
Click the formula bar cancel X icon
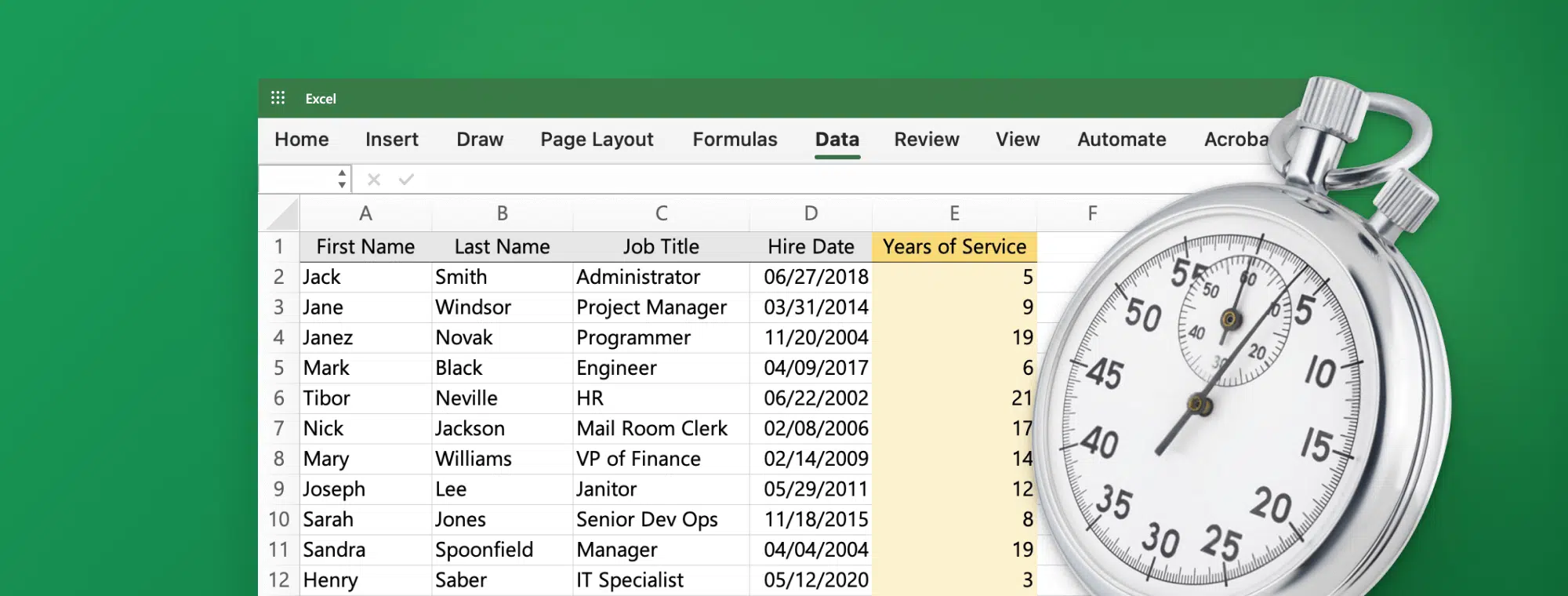point(374,180)
